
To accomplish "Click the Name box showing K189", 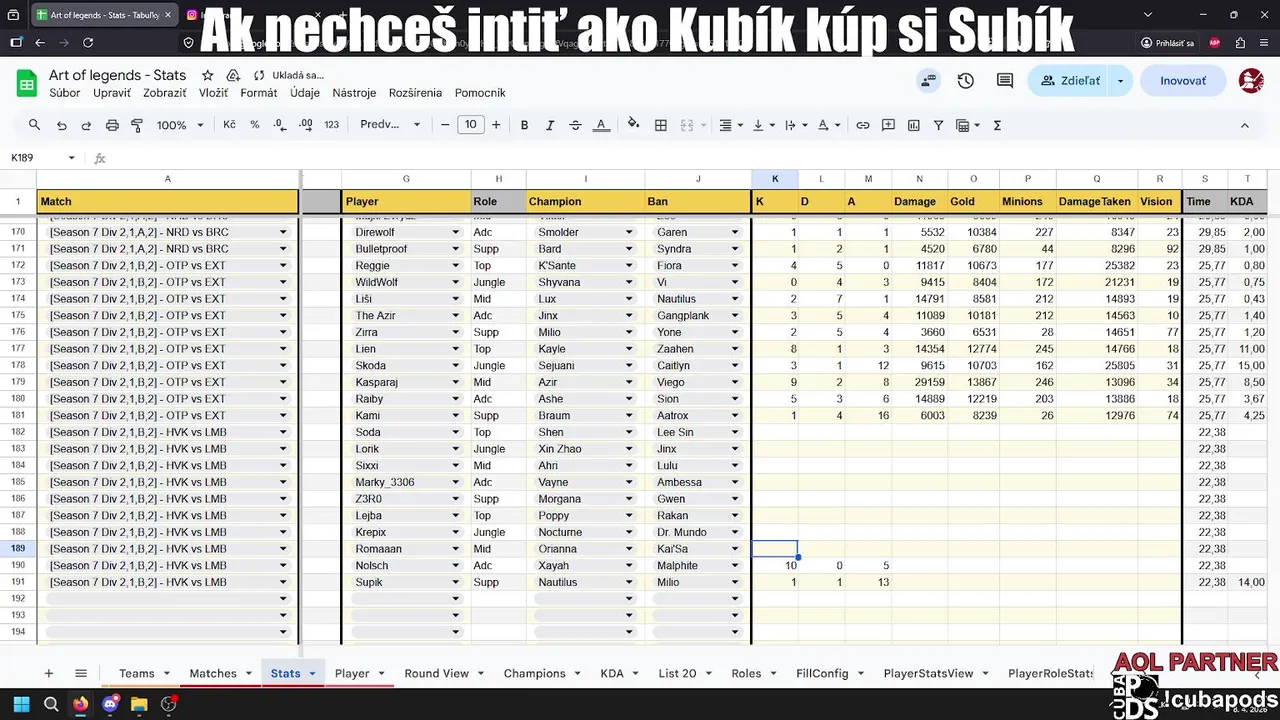I will coord(42,158).
